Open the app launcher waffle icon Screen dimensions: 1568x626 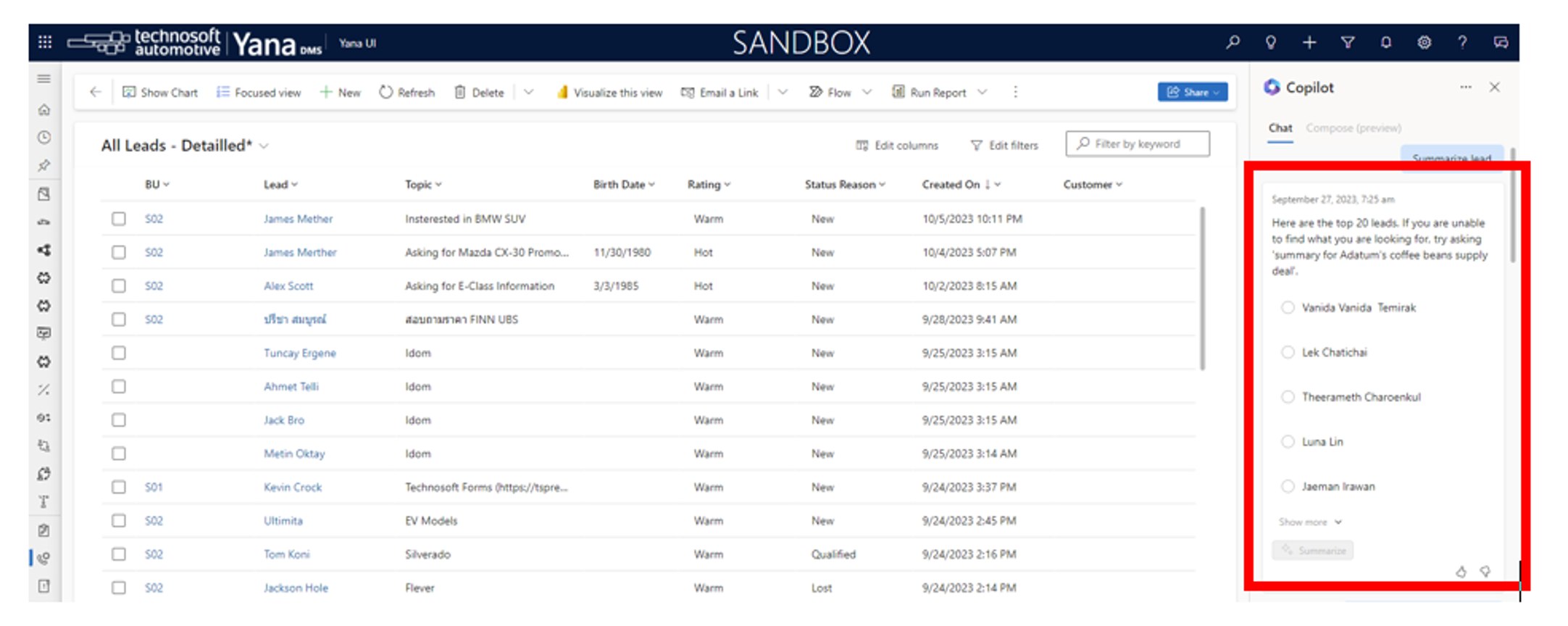click(x=45, y=42)
